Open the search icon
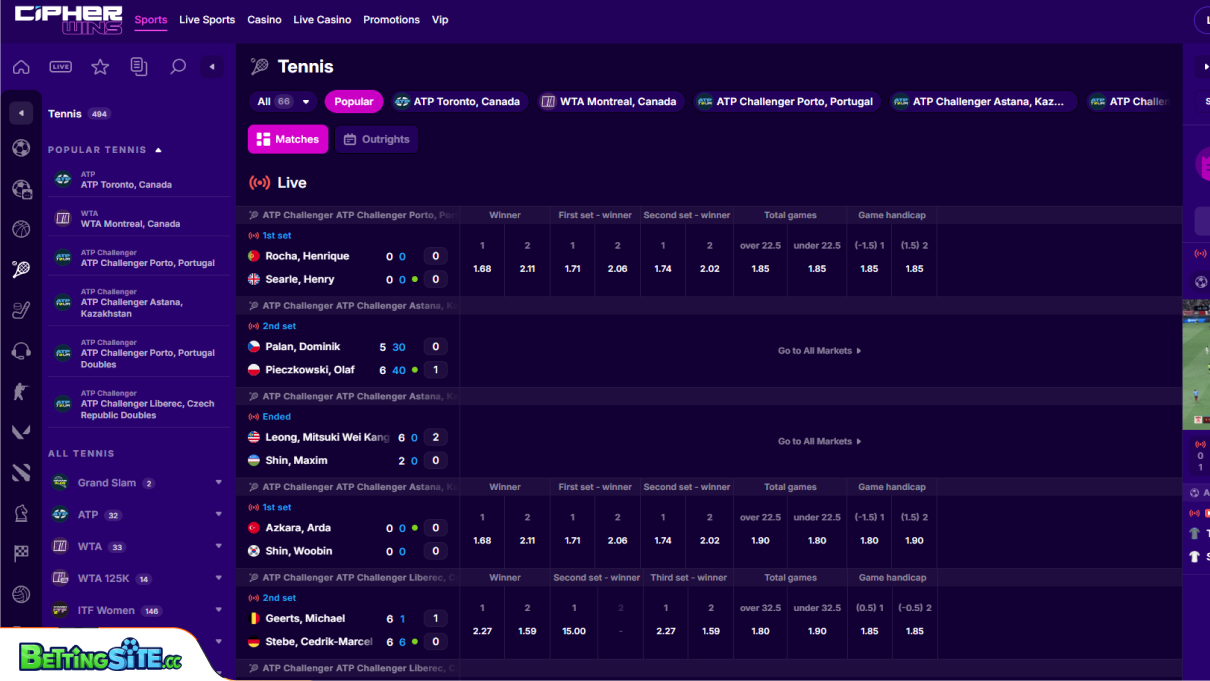This screenshot has width=1210, height=681. point(178,67)
